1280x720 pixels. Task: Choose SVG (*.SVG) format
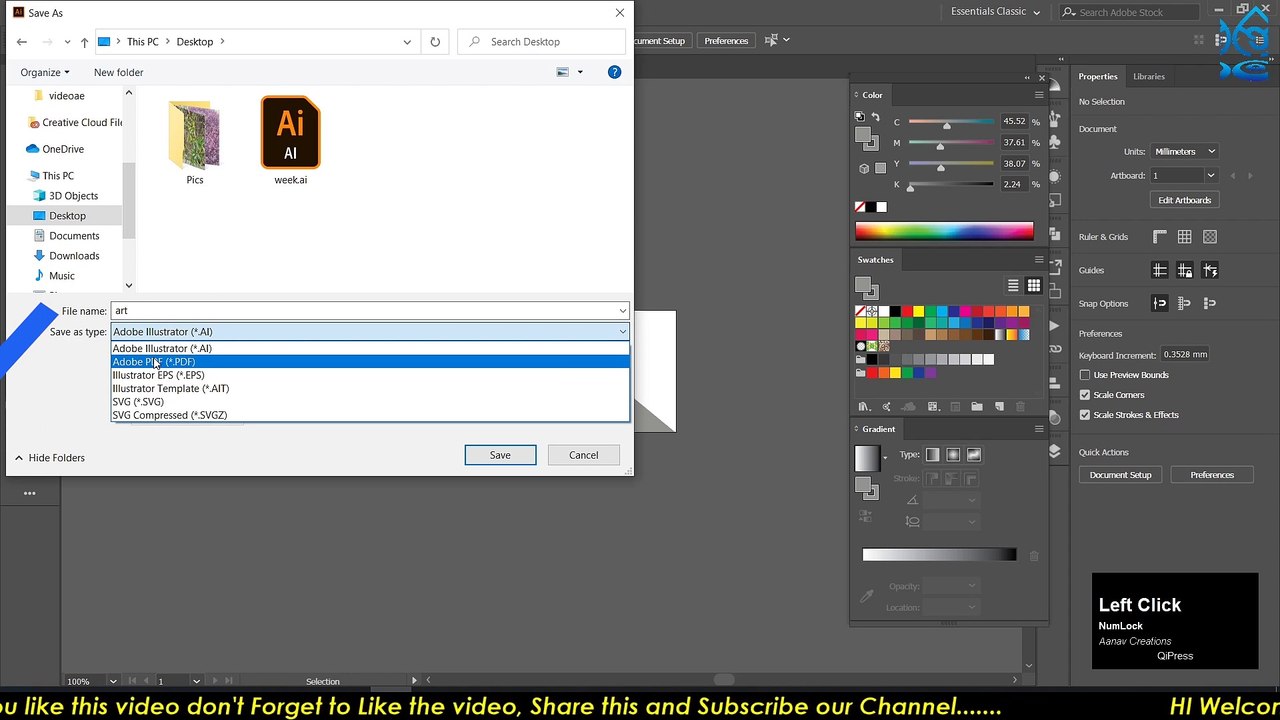pos(370,402)
